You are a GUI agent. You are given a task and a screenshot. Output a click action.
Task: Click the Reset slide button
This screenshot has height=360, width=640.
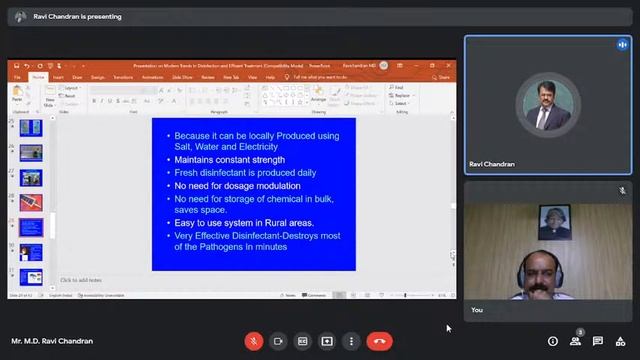68,96
